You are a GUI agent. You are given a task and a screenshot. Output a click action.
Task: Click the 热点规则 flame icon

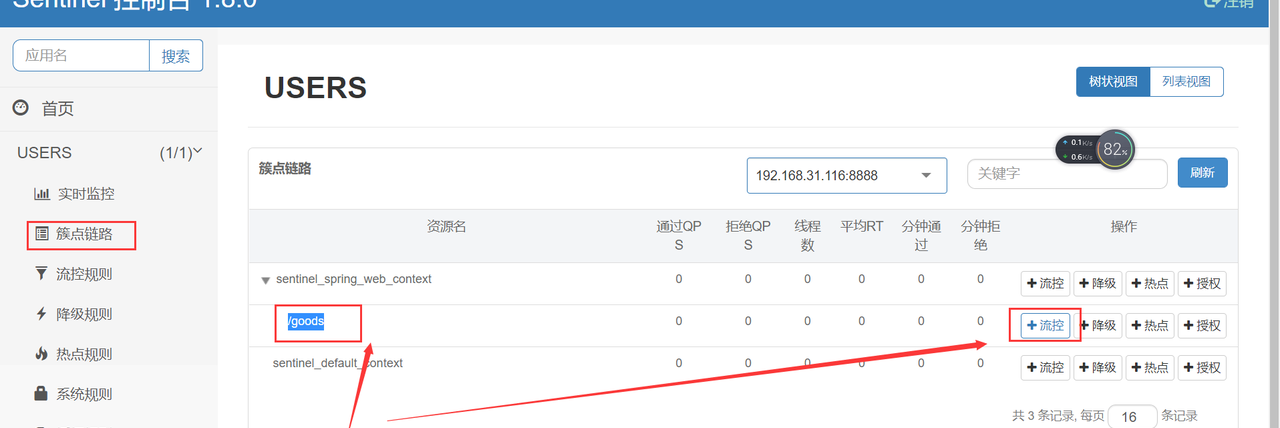[41, 353]
